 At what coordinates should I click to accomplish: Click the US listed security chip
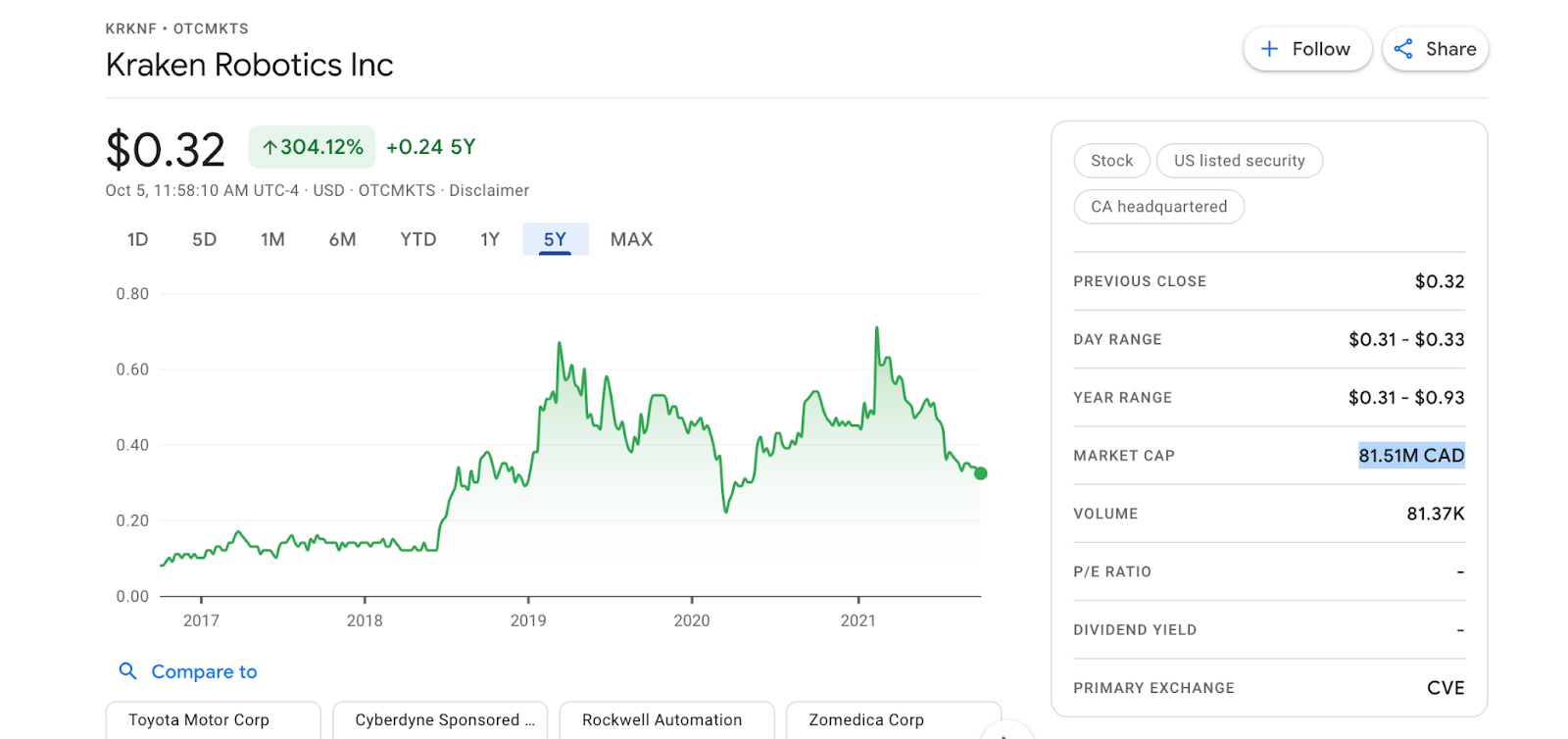tap(1240, 161)
